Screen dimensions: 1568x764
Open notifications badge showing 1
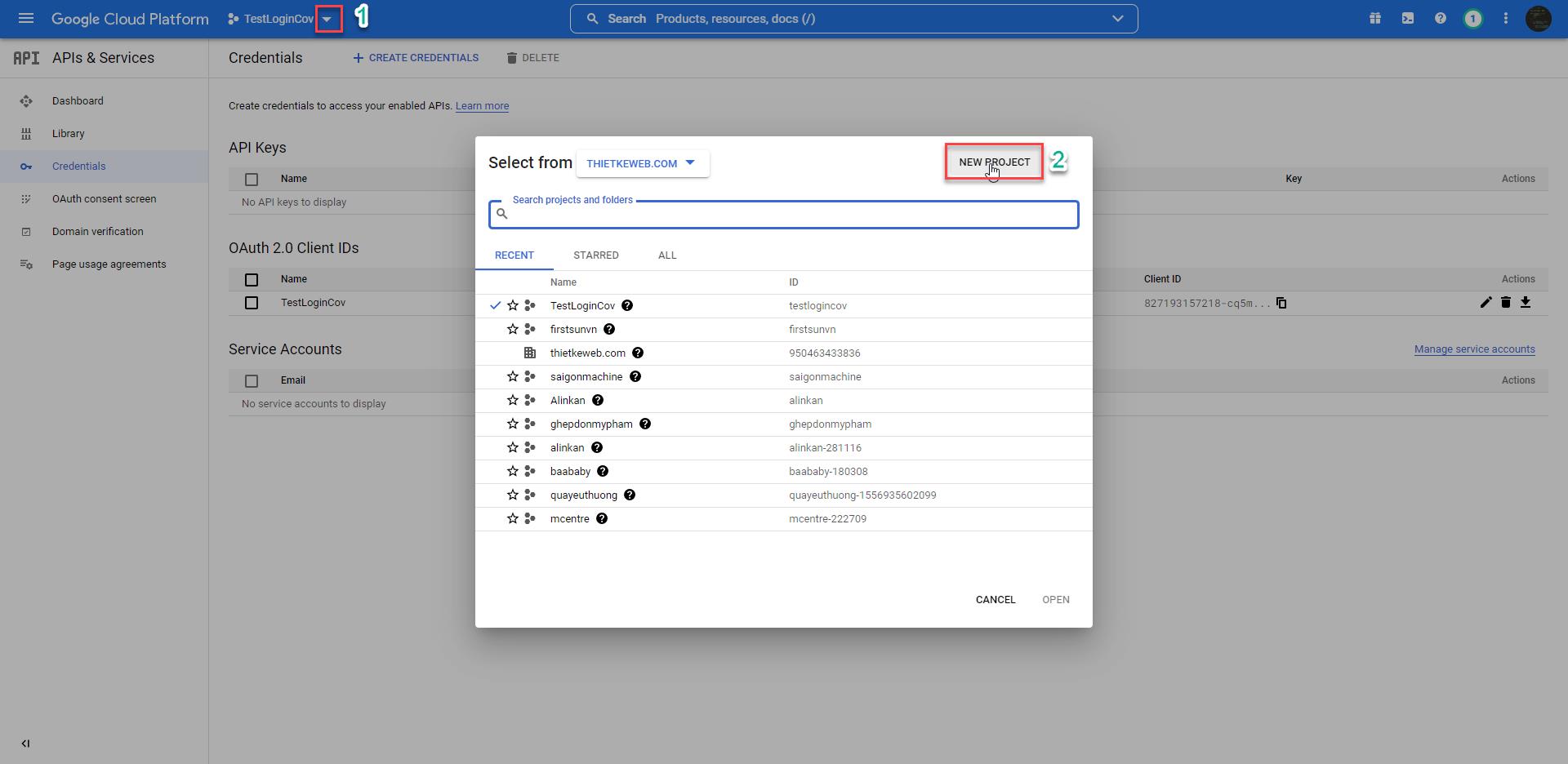[x=1473, y=18]
